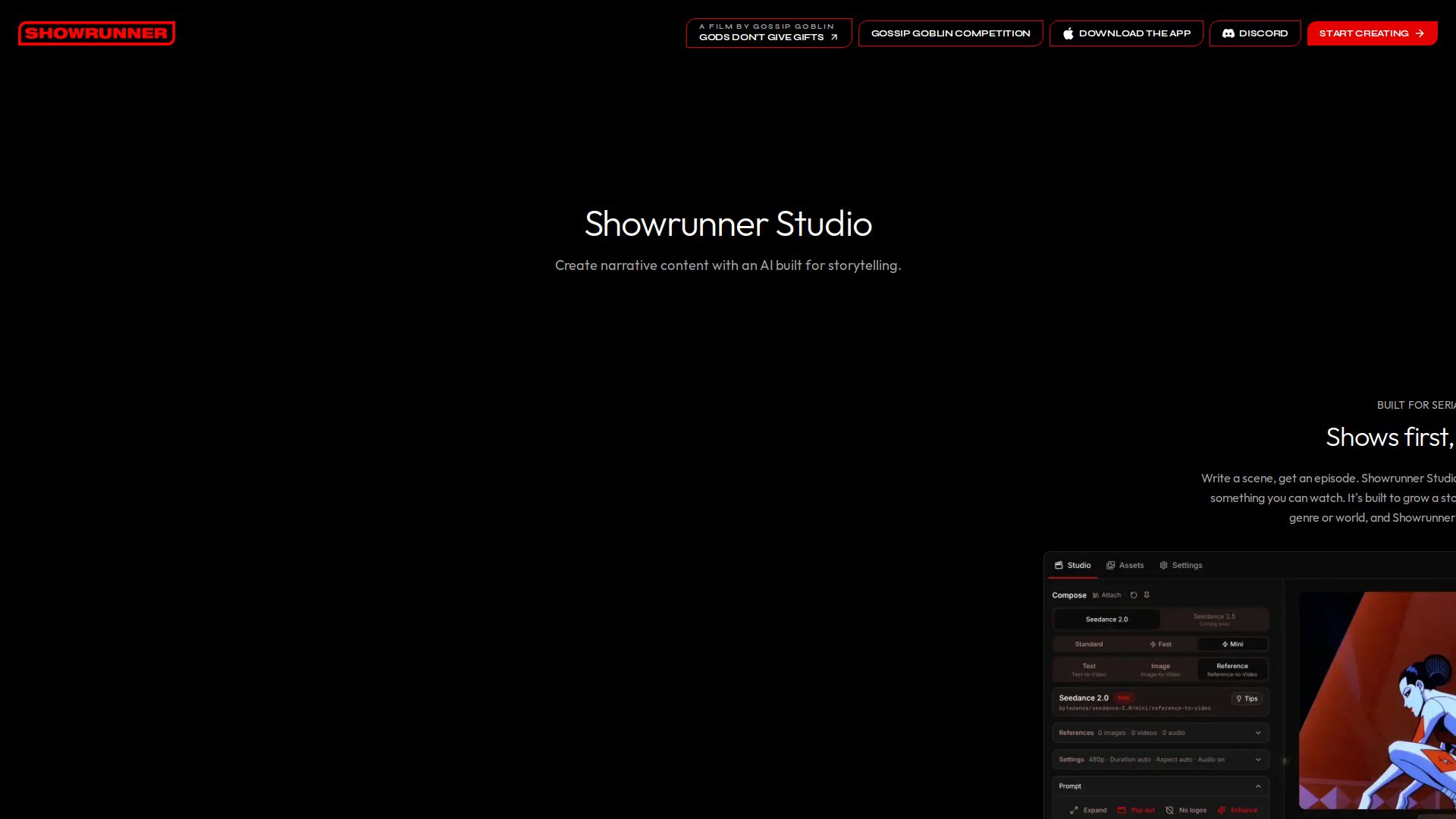Click the bytedance/seedance-2.0 model path text

click(x=1134, y=708)
